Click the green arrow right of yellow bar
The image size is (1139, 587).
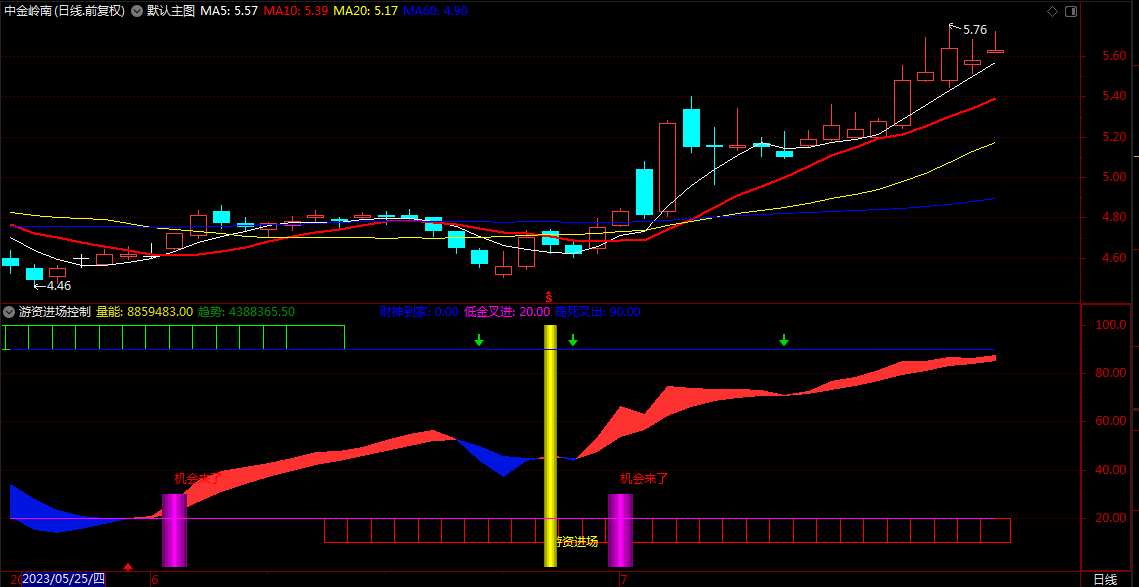(x=572, y=340)
